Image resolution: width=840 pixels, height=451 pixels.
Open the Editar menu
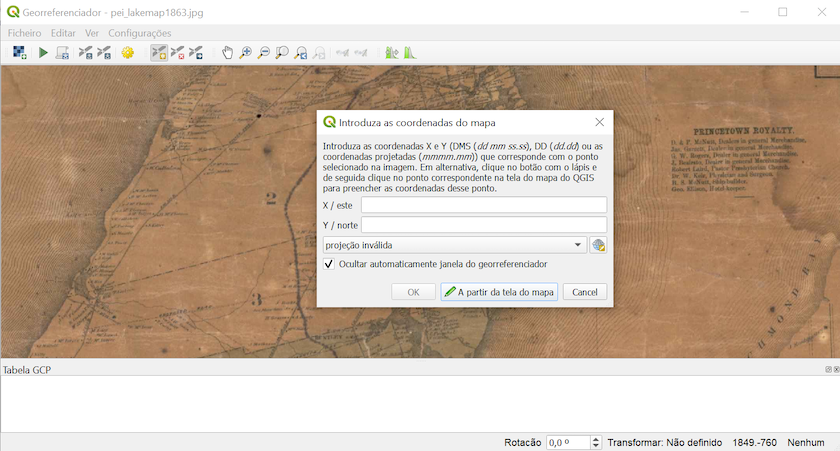[x=63, y=33]
